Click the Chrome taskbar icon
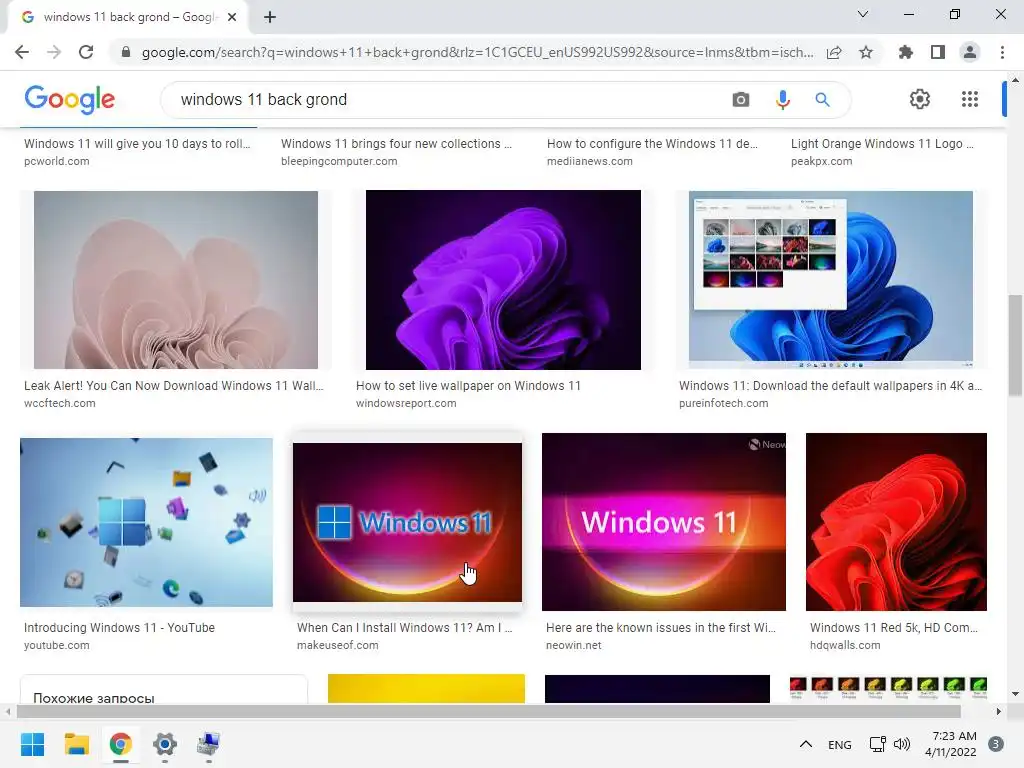The image size is (1024, 768). [121, 744]
